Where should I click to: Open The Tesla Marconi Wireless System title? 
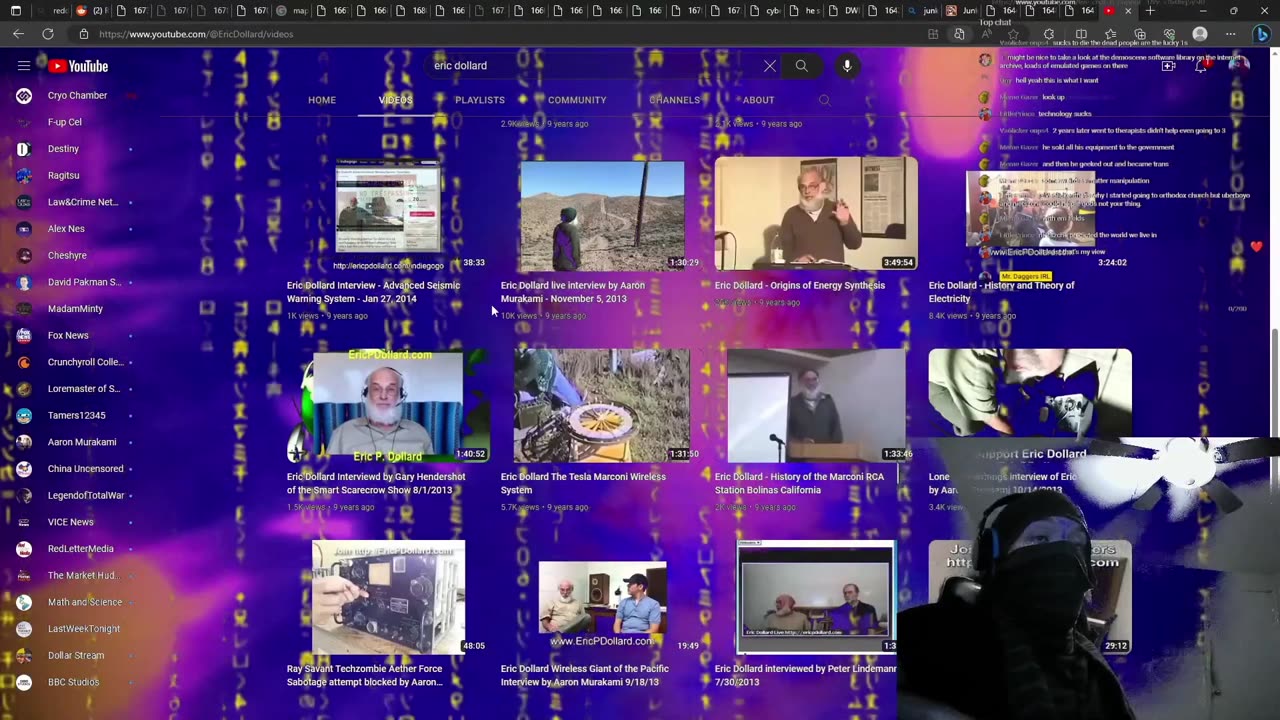point(583,483)
